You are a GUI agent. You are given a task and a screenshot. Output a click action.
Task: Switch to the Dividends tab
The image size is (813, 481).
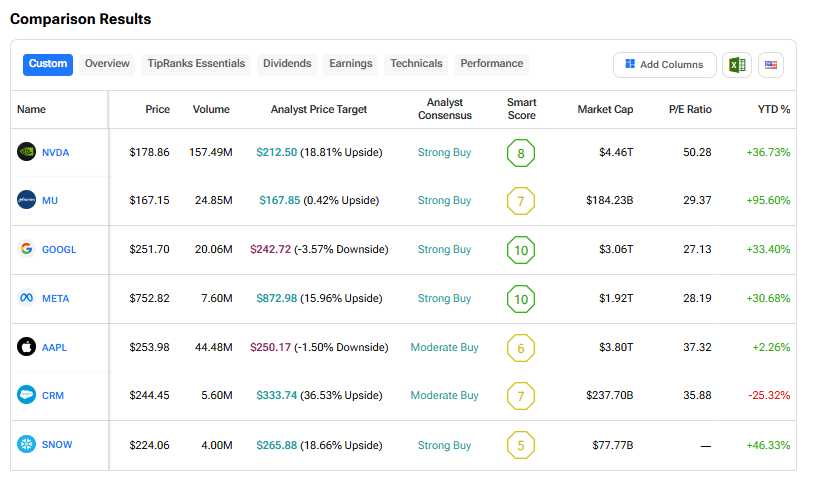point(287,64)
